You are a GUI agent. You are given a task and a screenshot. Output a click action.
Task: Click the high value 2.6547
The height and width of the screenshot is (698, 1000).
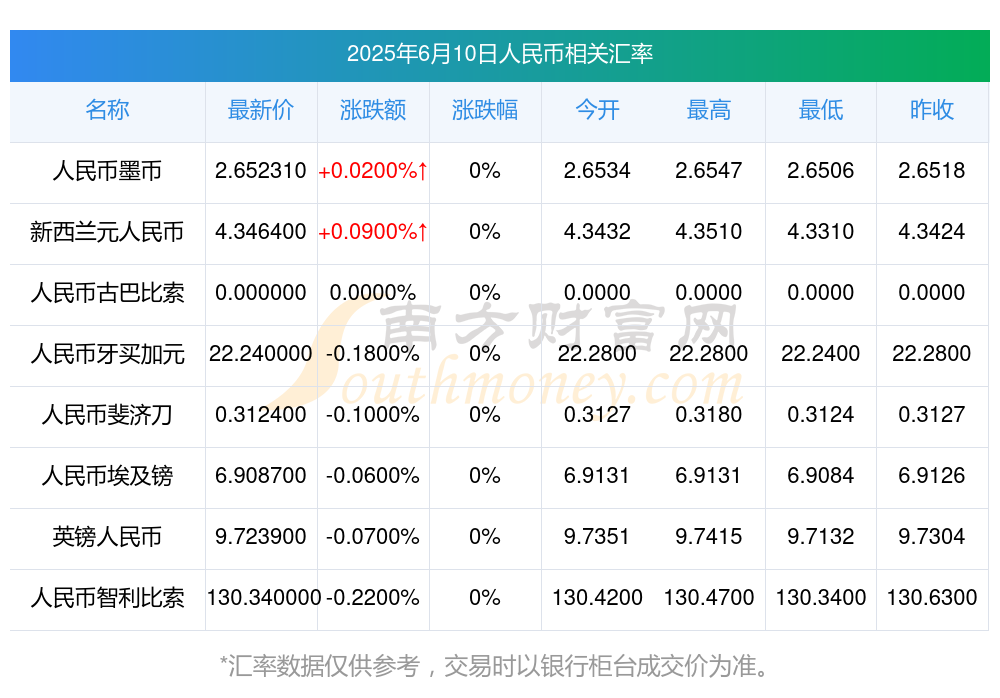[709, 170]
